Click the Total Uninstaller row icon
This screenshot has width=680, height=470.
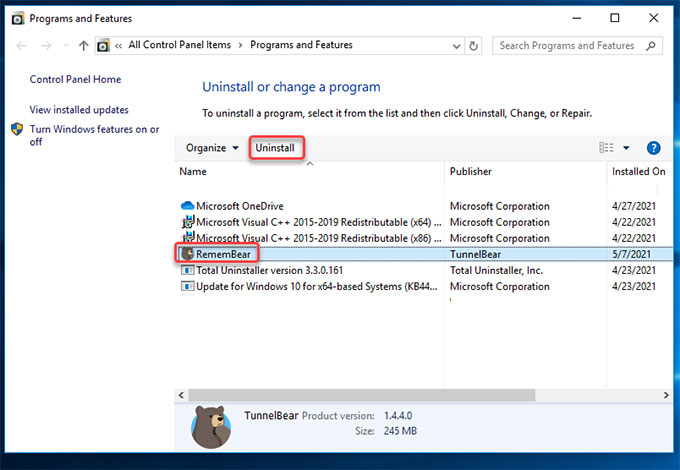[x=187, y=270]
